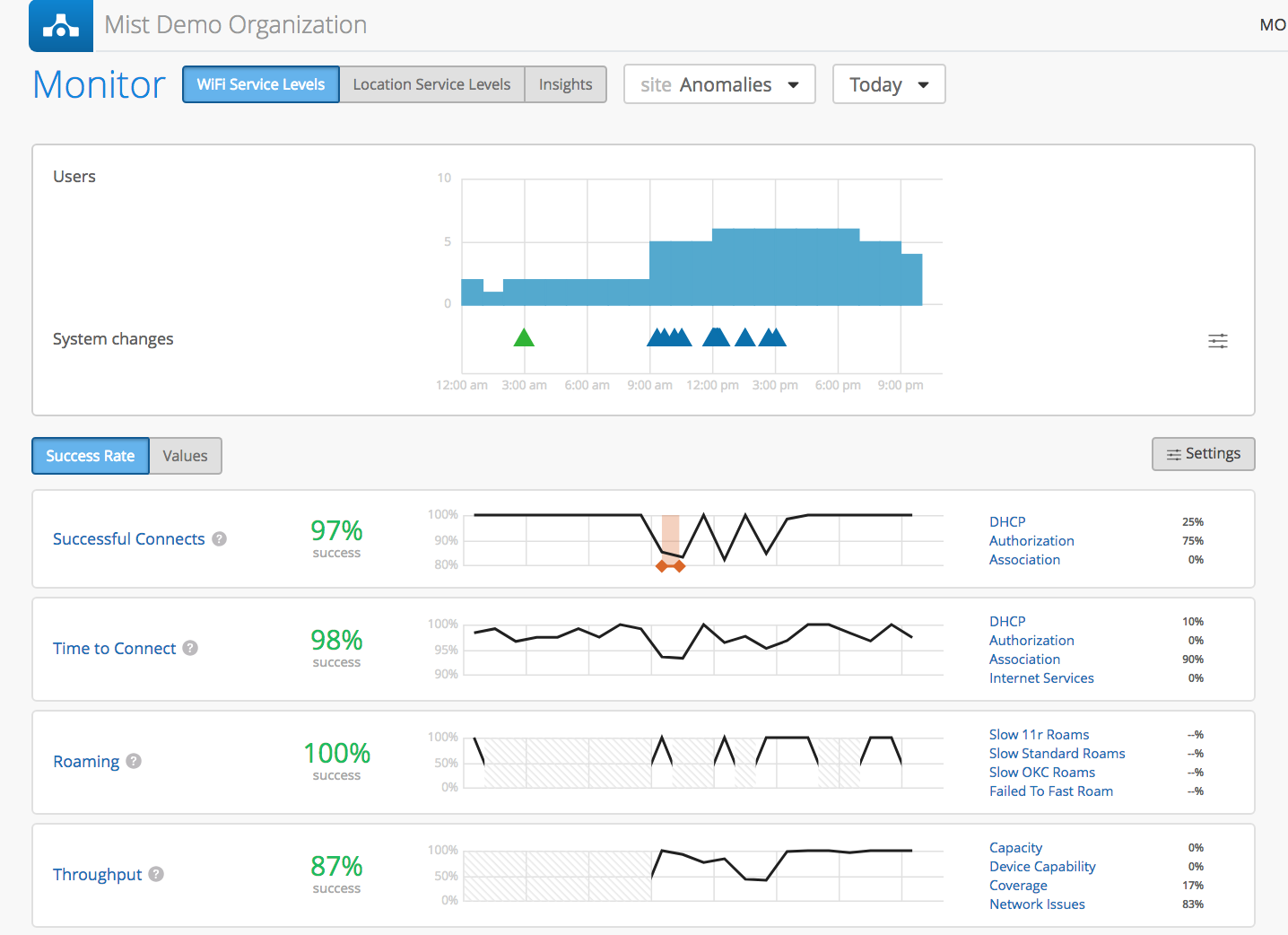Click Association classifier in Time to Connect row
The height and width of the screenshot is (935, 1288).
point(1024,659)
